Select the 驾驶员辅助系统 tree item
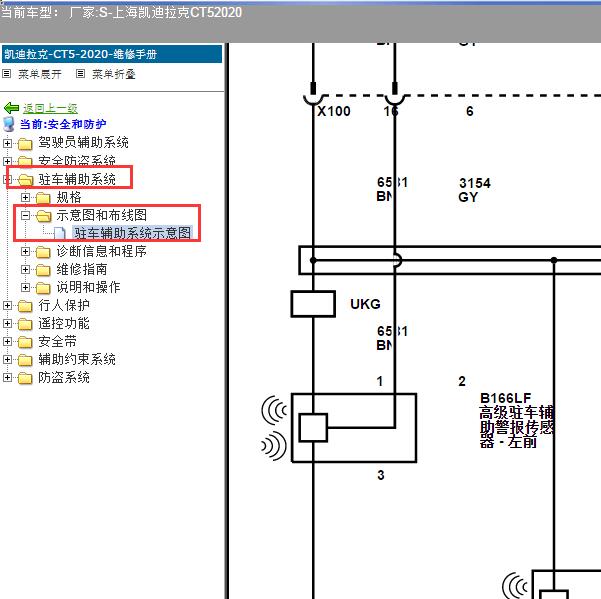 [x=83, y=143]
